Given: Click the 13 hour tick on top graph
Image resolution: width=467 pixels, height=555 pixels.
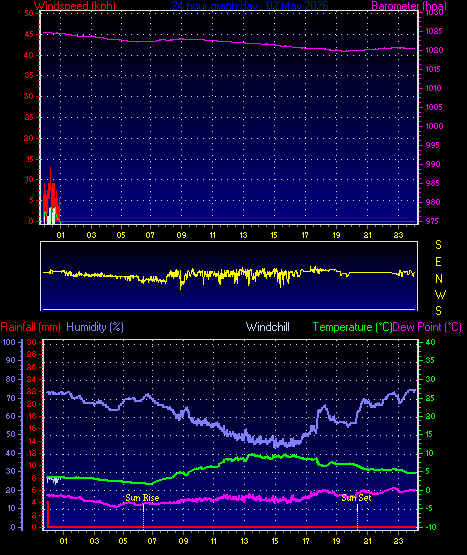Looking at the screenshot, I should 244,235.
